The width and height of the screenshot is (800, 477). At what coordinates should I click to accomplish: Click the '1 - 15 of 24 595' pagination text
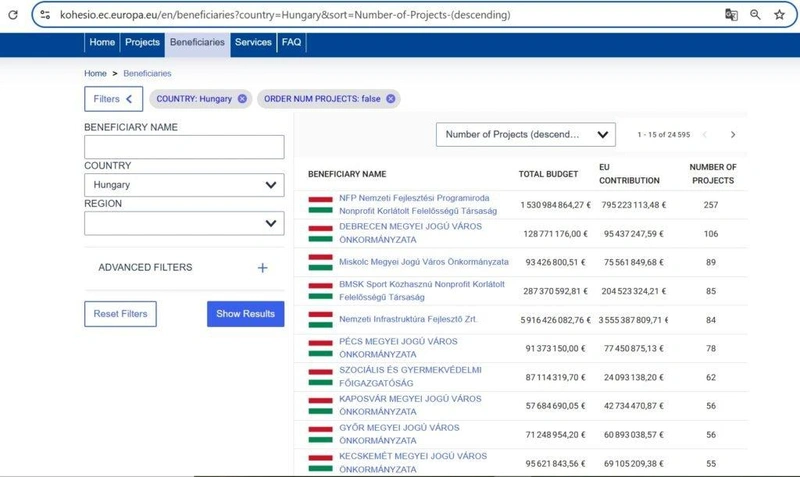(x=663, y=135)
